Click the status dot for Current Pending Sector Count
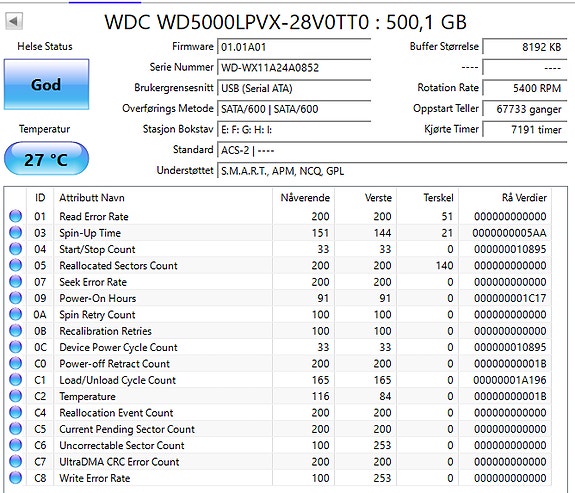The height and width of the screenshot is (493, 575). (x=15, y=429)
